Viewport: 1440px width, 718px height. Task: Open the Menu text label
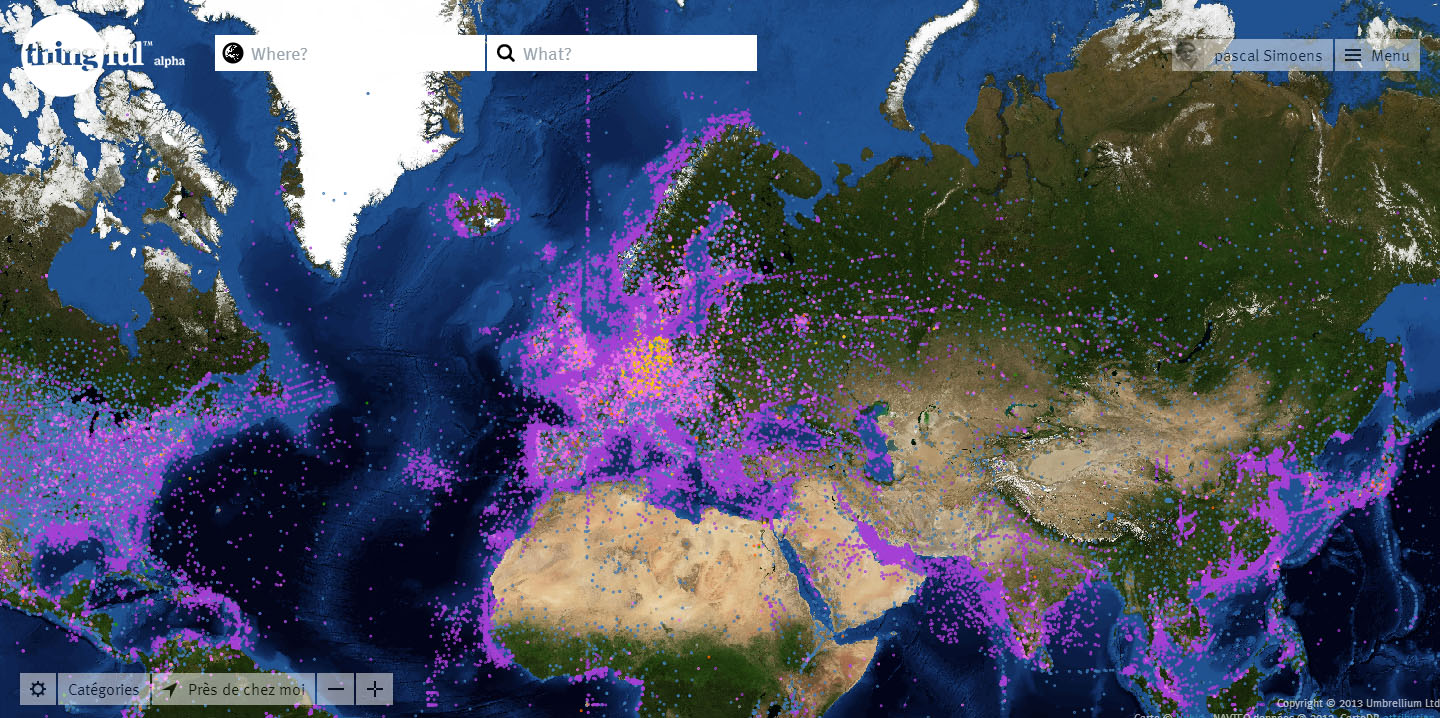point(1390,55)
